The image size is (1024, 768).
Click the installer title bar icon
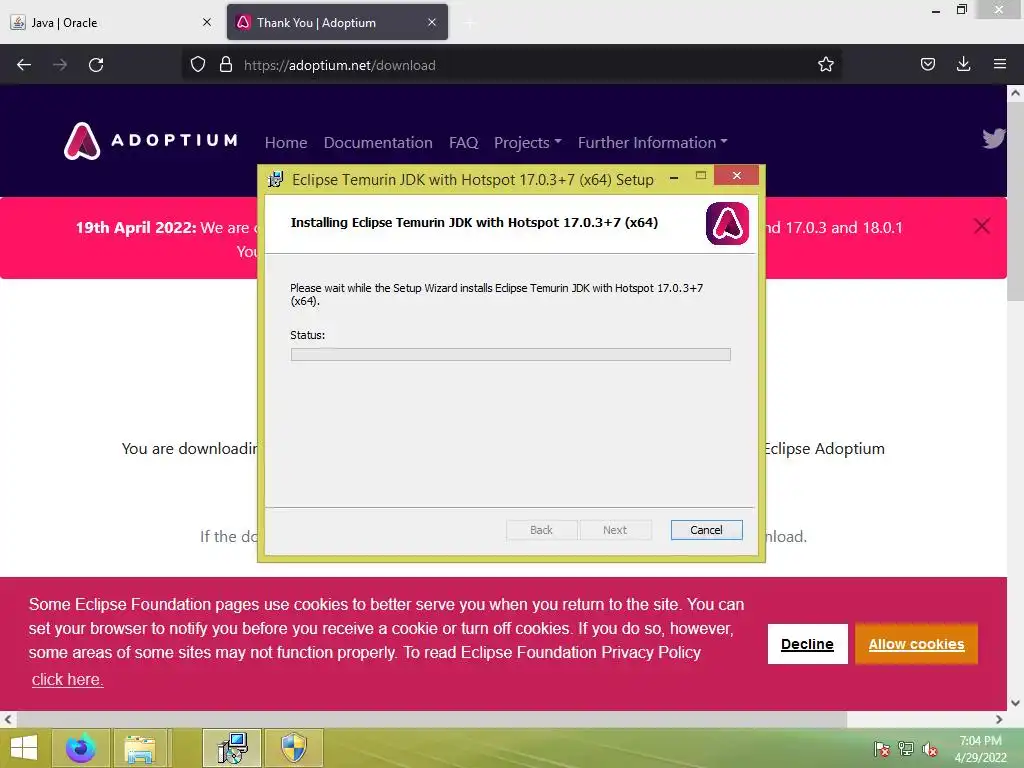pos(276,179)
